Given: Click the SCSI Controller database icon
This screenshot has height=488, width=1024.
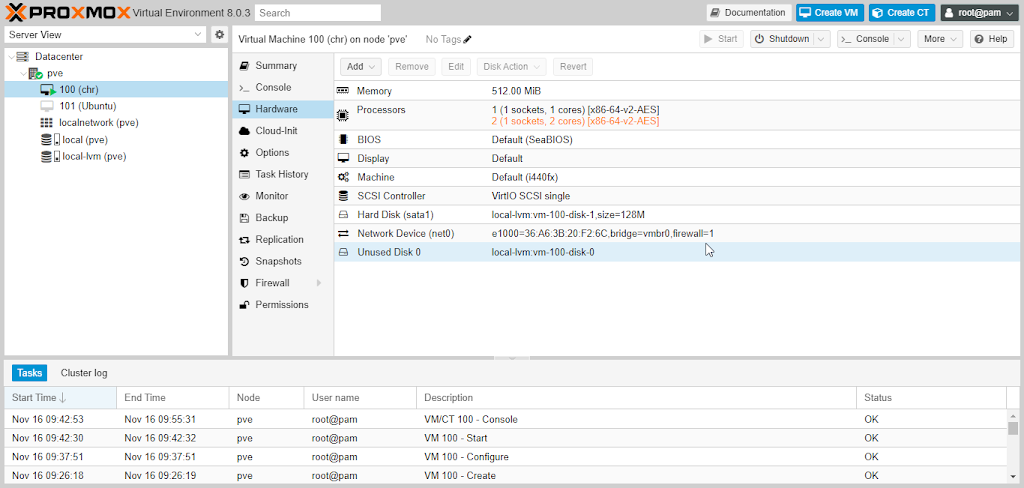Looking at the screenshot, I should coord(343,196).
